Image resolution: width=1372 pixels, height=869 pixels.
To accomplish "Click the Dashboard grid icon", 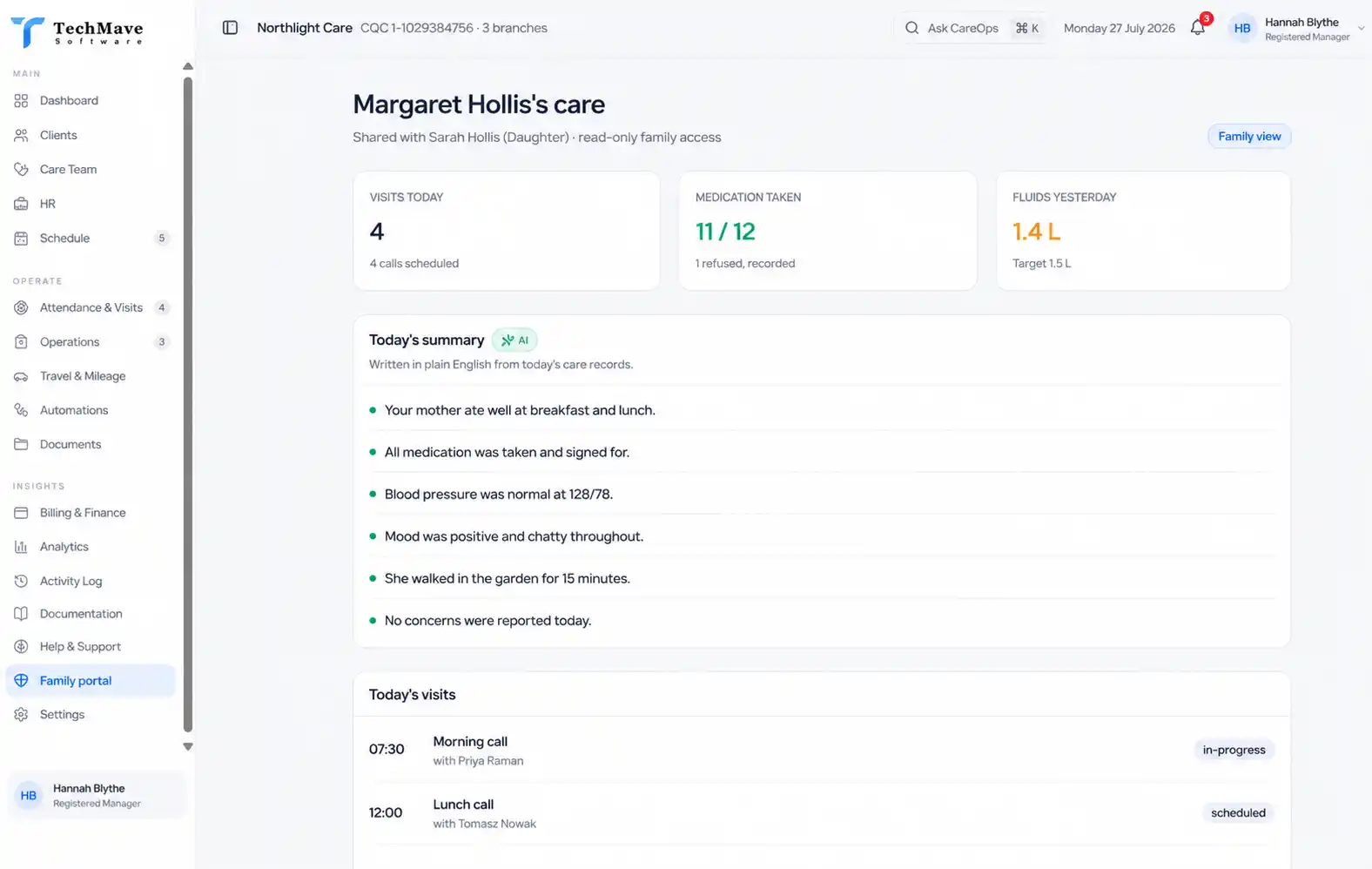I will pos(21,101).
